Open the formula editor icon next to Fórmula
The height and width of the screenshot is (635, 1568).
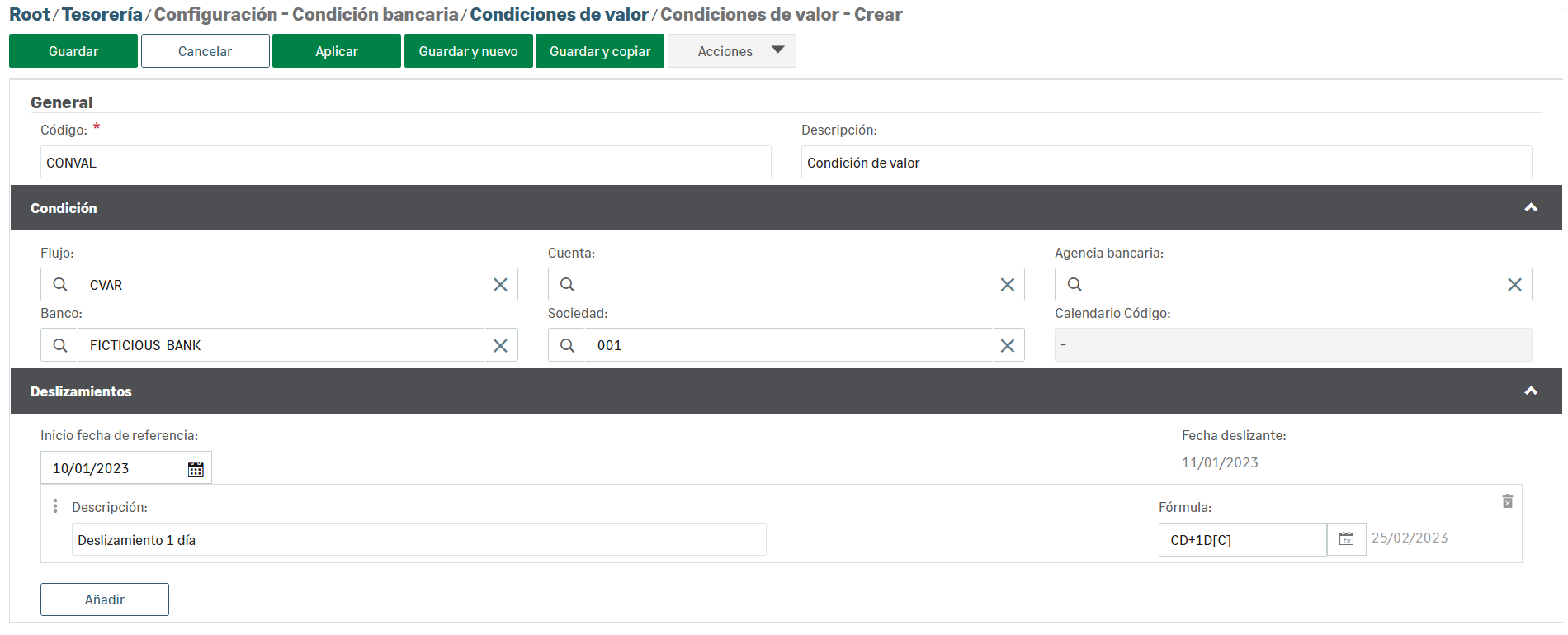pos(1346,539)
